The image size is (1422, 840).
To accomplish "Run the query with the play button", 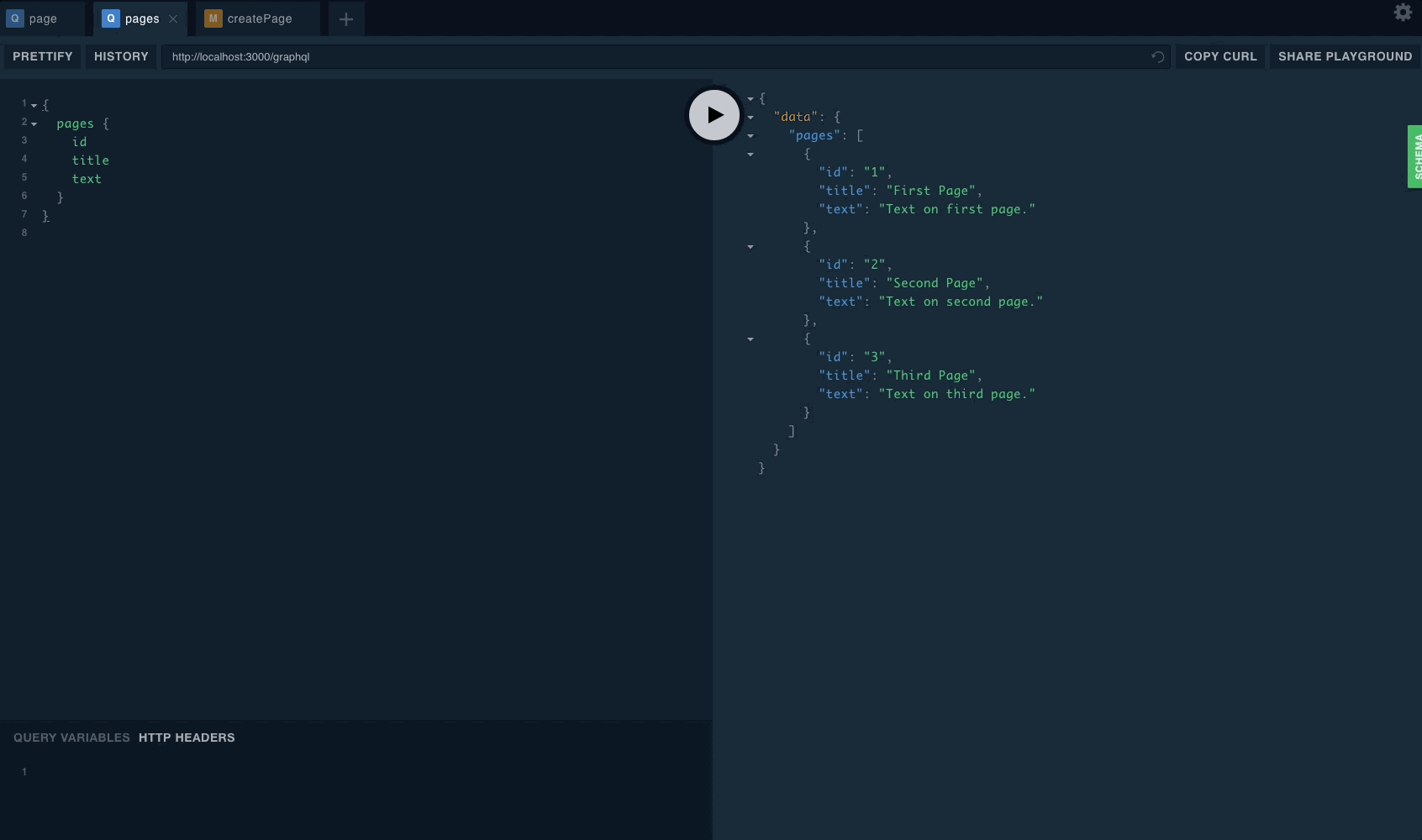I will coord(714,115).
